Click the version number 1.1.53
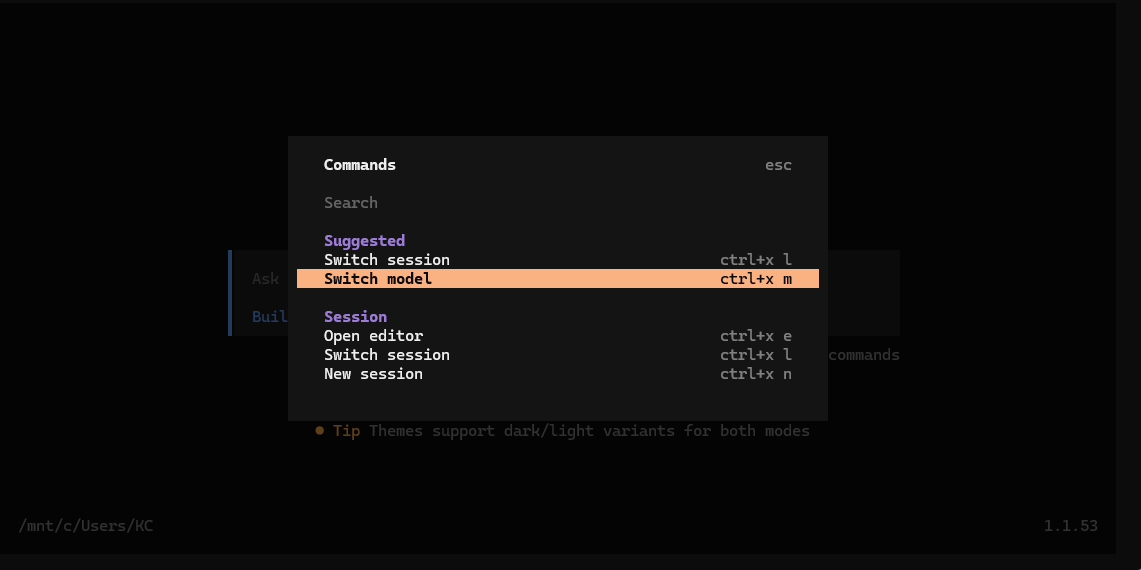 click(x=1070, y=526)
